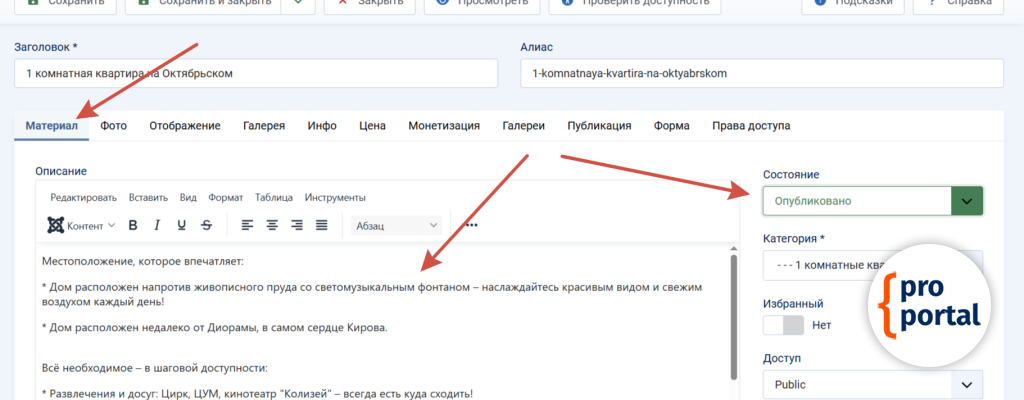The width and height of the screenshot is (1024, 400).
Task: Click the underline formatting icon
Action: (x=182, y=225)
